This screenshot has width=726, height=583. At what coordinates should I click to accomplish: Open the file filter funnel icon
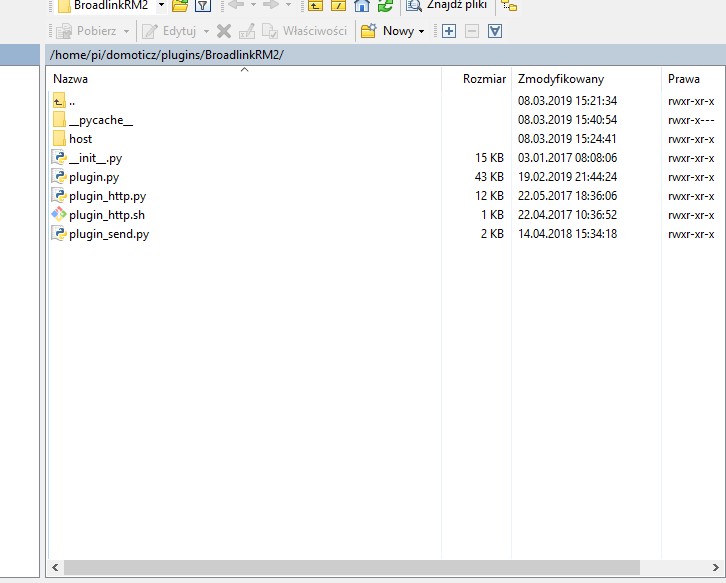coord(203,6)
